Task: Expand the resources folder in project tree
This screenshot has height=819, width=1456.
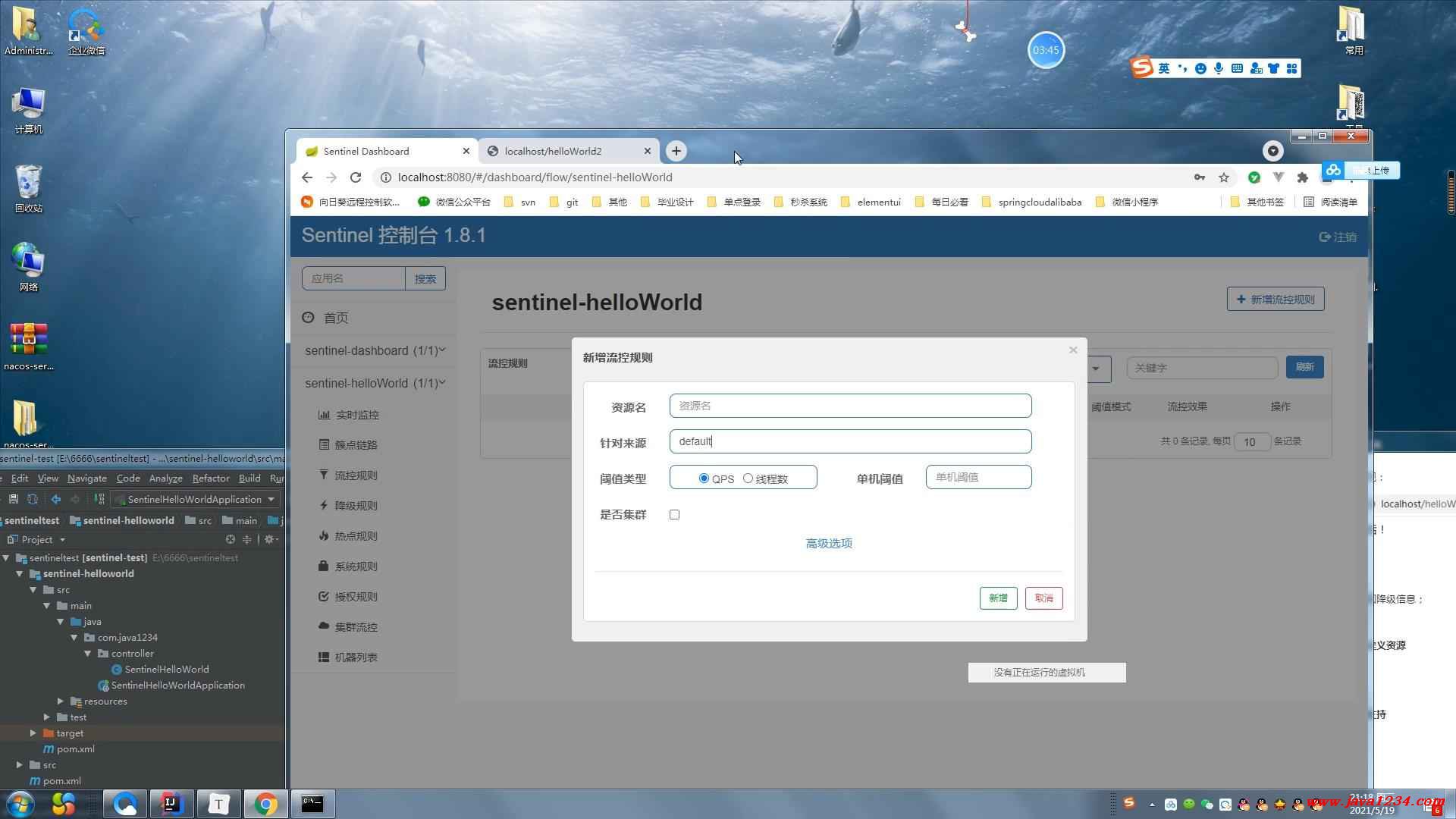Action: click(x=61, y=701)
